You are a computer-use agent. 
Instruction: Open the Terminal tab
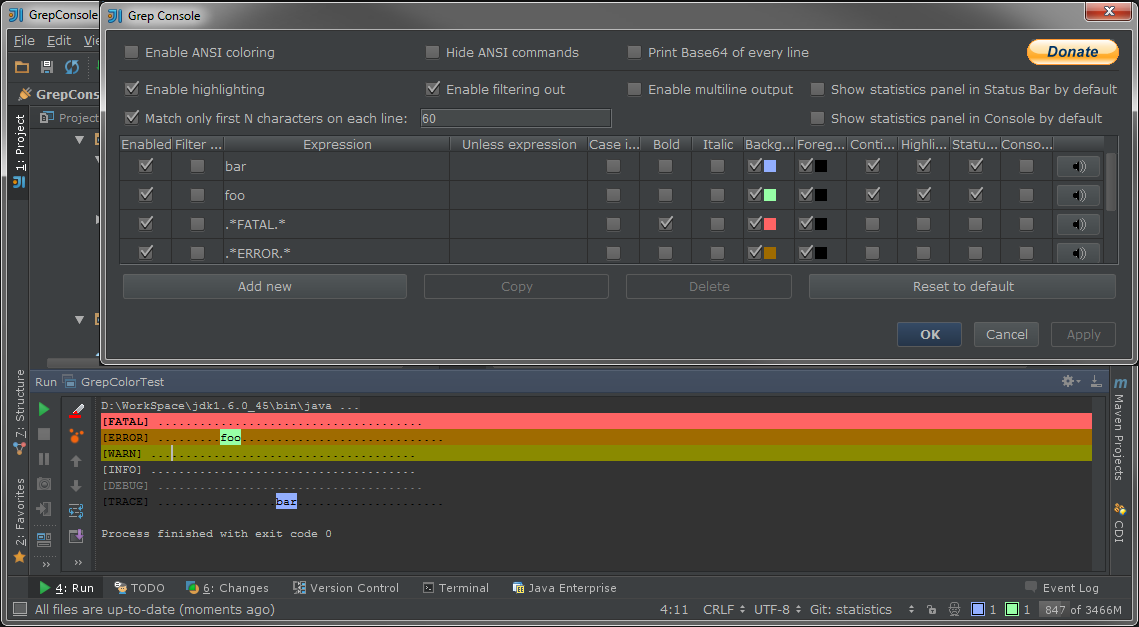456,588
